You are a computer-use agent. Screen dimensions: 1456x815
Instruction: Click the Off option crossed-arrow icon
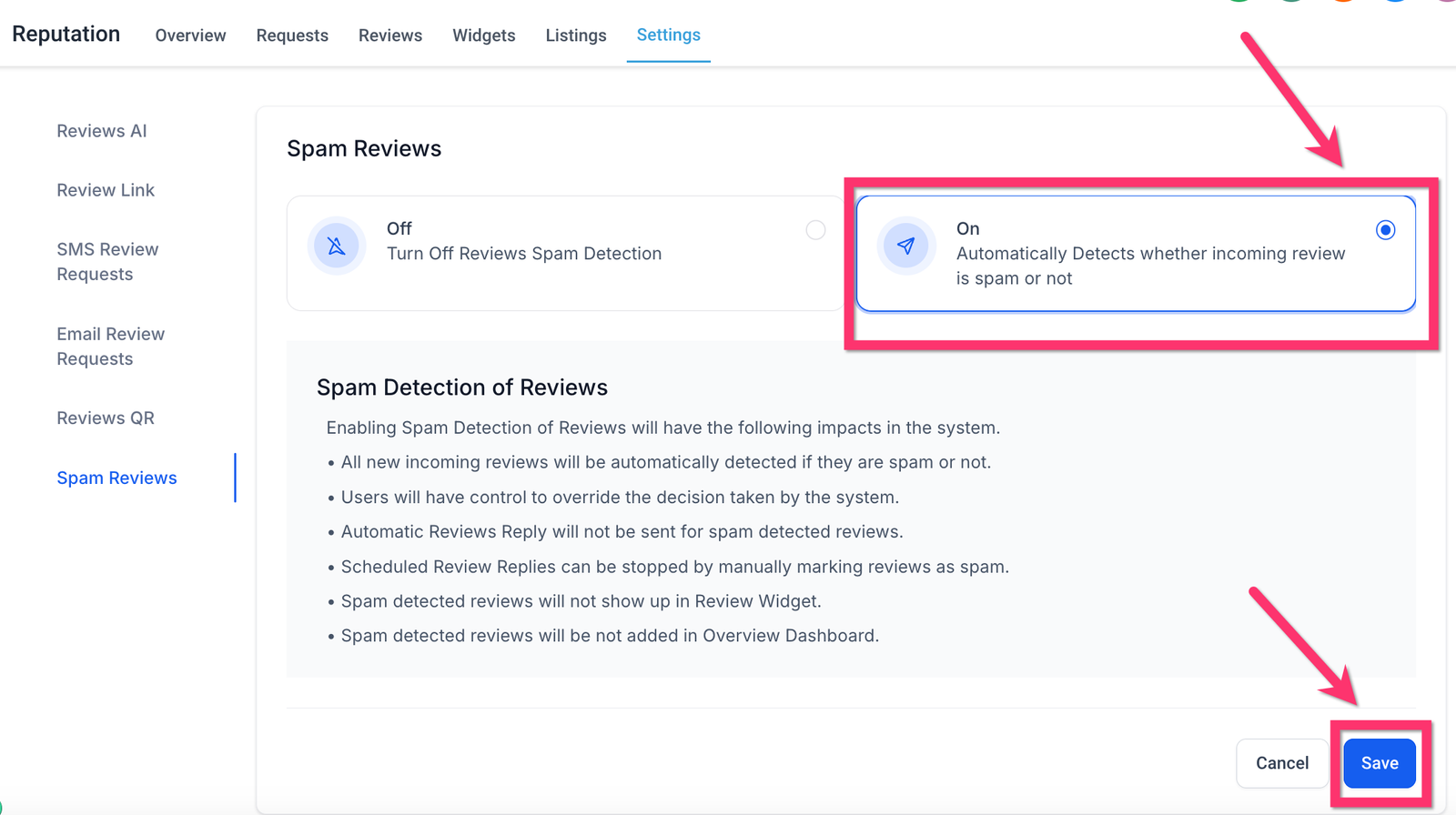click(337, 246)
